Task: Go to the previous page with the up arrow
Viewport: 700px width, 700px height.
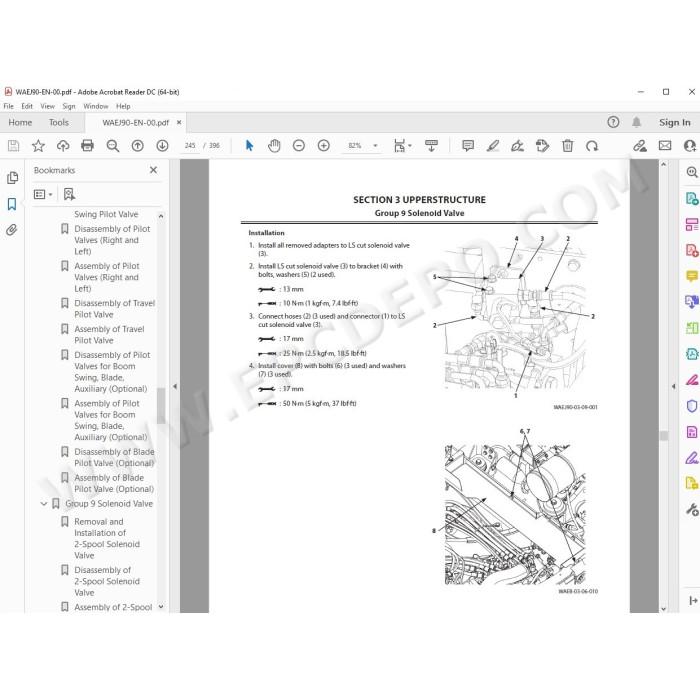Action: click(x=138, y=146)
